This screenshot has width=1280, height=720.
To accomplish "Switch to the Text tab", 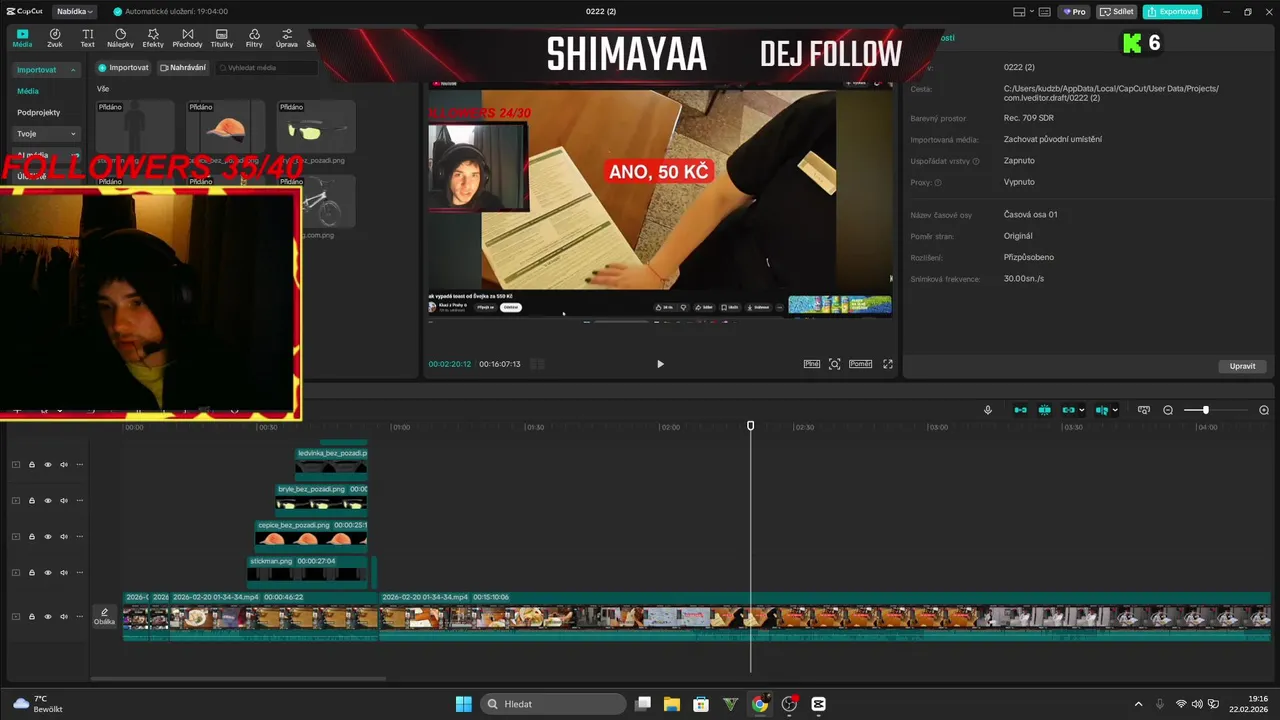I will pyautogui.click(x=88, y=38).
